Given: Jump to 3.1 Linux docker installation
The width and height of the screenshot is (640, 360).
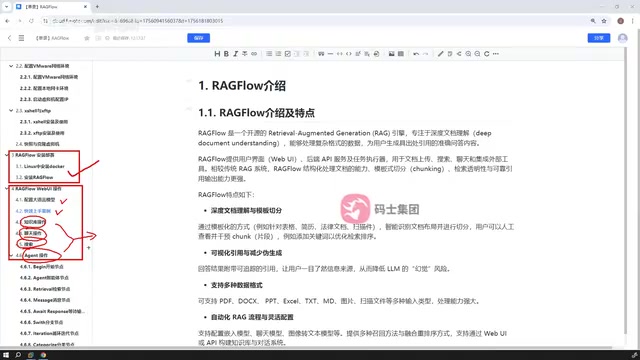Looking at the screenshot, I should pyautogui.click(x=40, y=166).
